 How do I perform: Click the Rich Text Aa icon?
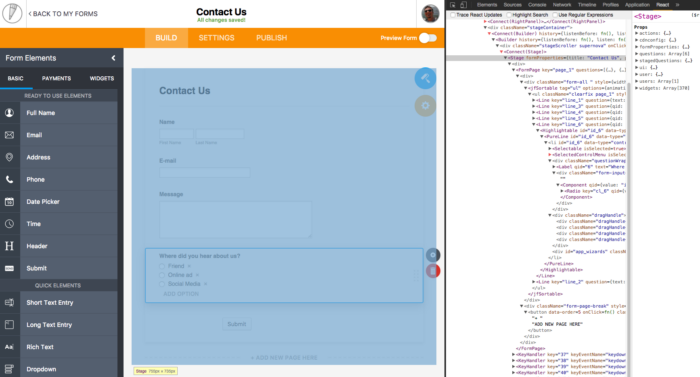(x=9, y=347)
